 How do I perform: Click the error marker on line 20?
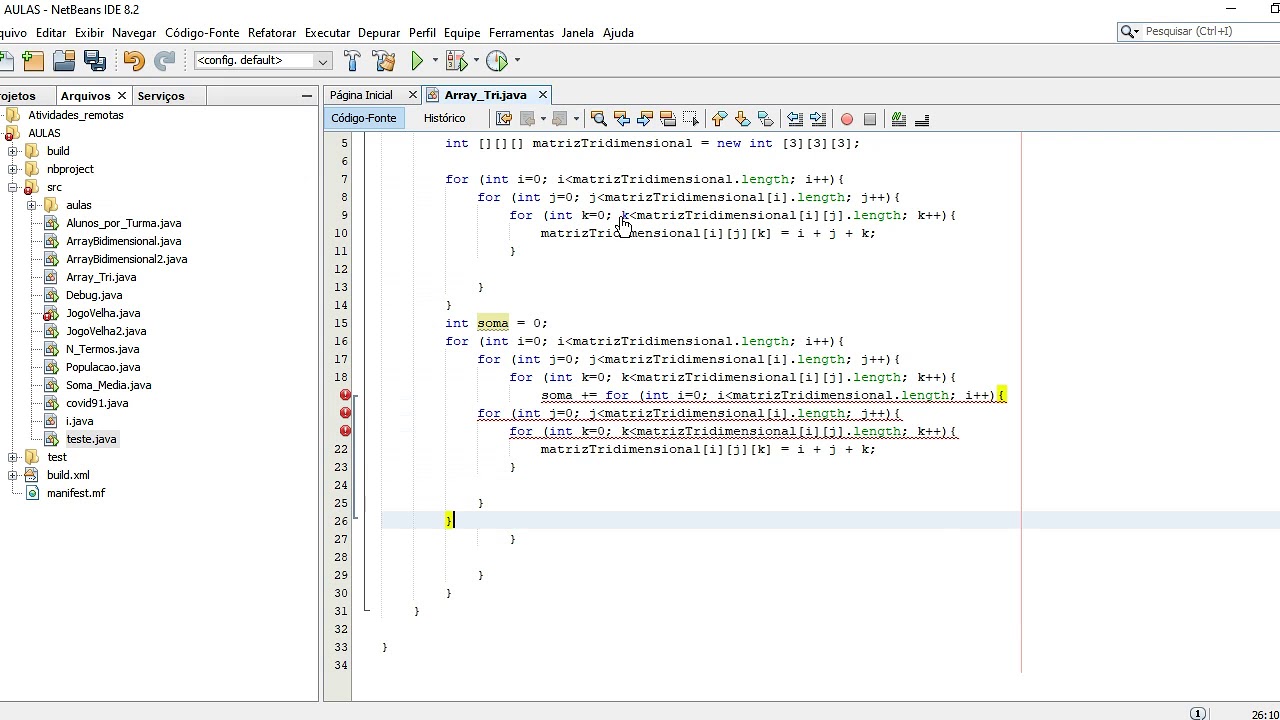click(345, 413)
